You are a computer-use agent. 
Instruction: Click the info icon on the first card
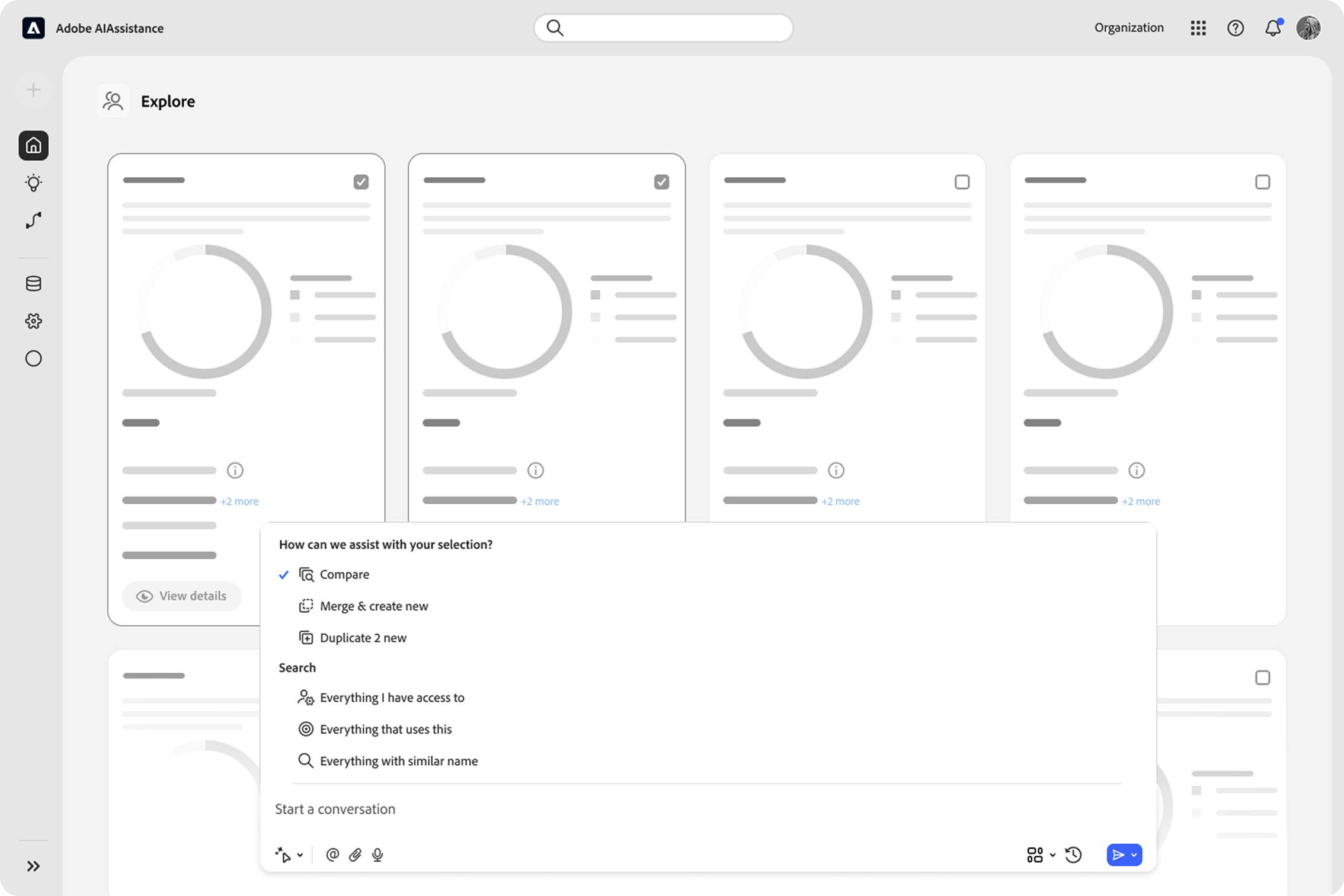pyautogui.click(x=235, y=471)
